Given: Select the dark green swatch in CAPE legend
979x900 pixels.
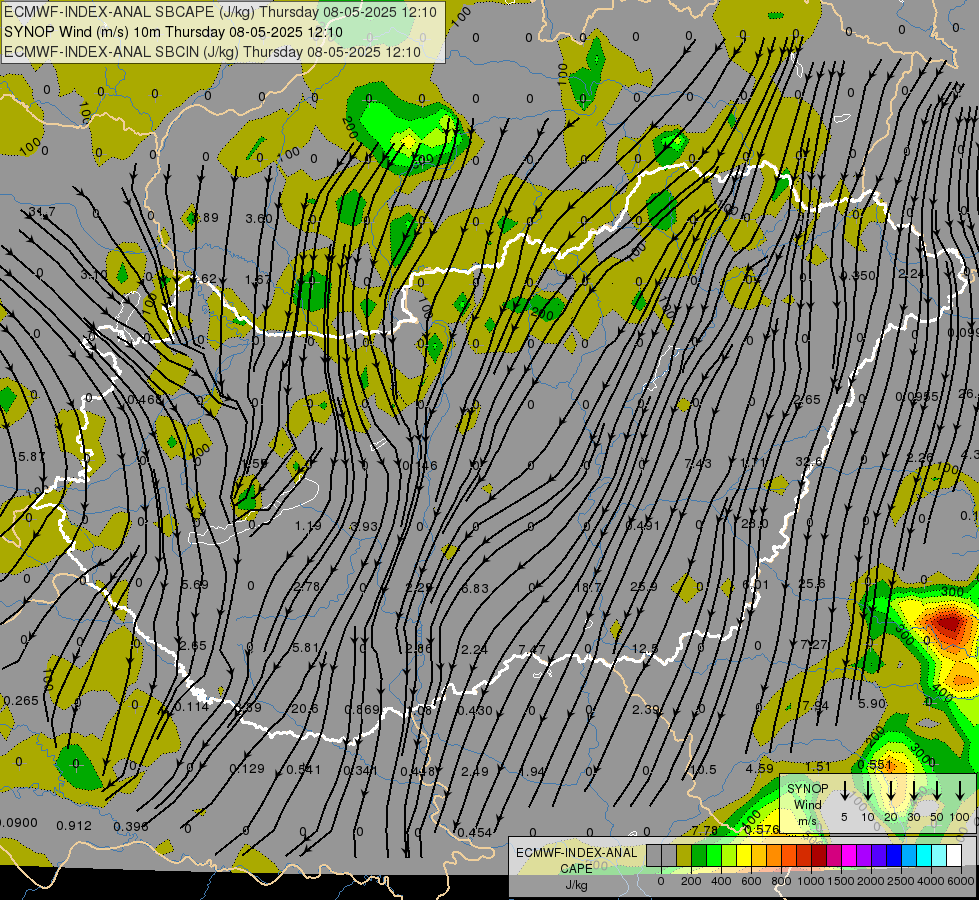Looking at the screenshot, I should tap(699, 856).
